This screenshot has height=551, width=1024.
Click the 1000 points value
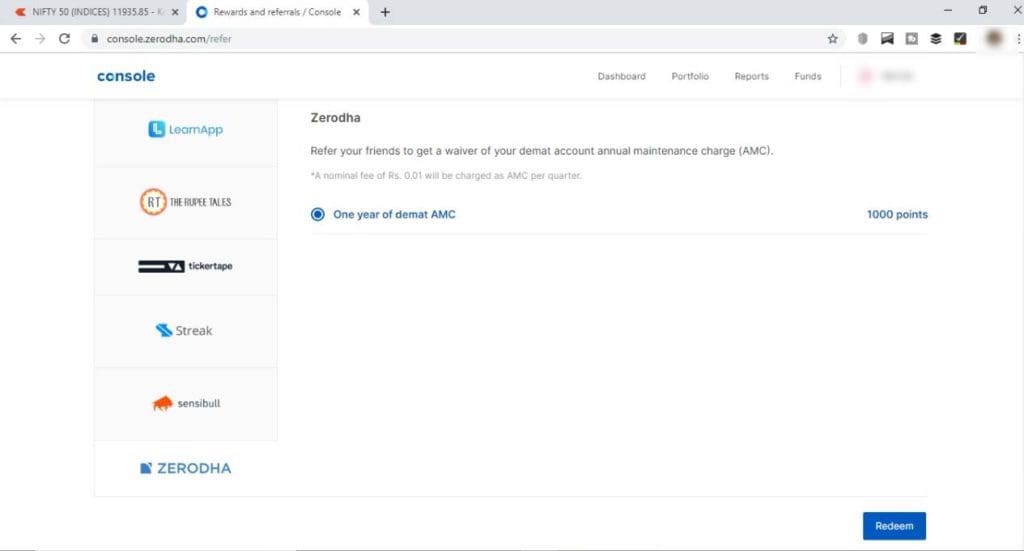(x=897, y=214)
